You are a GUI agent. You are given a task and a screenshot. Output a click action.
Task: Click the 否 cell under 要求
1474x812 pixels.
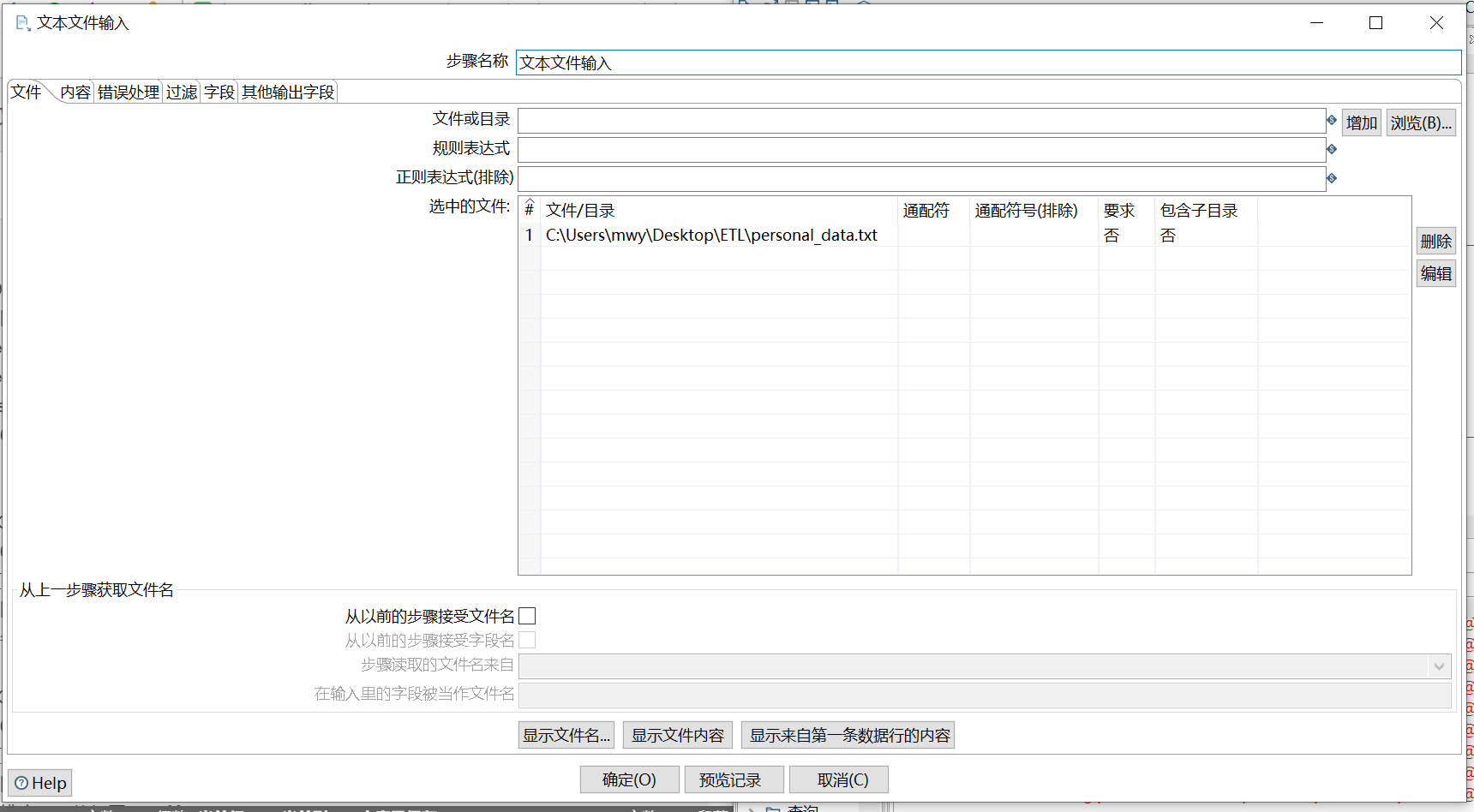(1127, 235)
